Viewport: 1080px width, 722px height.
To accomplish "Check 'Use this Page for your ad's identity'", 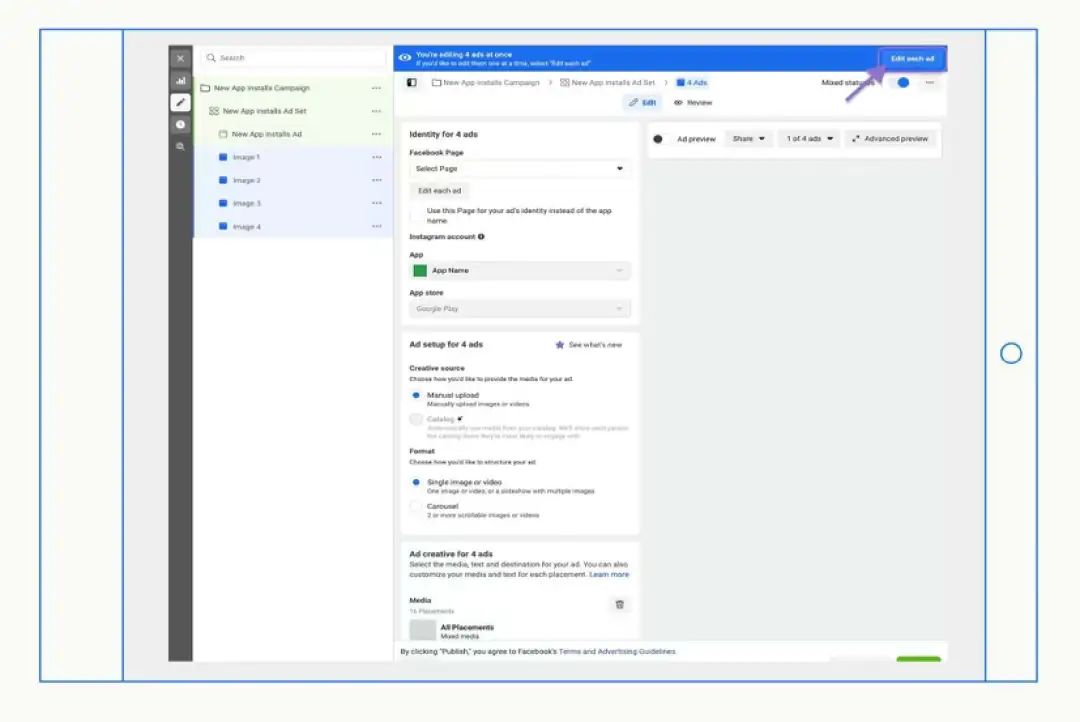I will click(x=416, y=216).
